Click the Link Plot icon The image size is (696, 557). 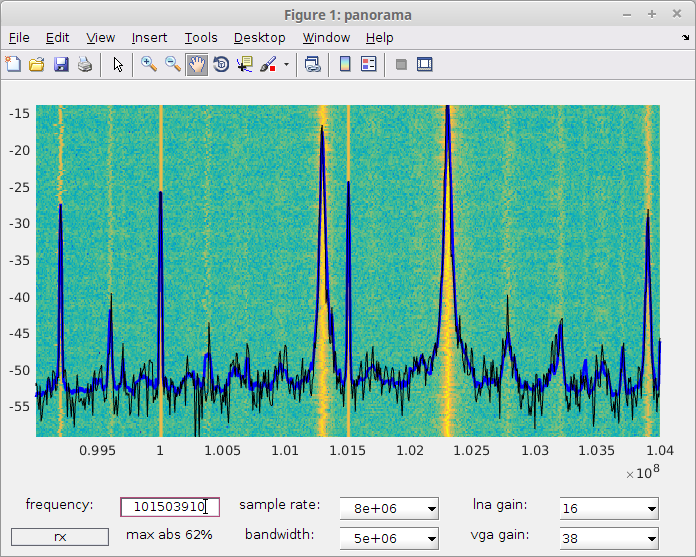click(x=313, y=64)
